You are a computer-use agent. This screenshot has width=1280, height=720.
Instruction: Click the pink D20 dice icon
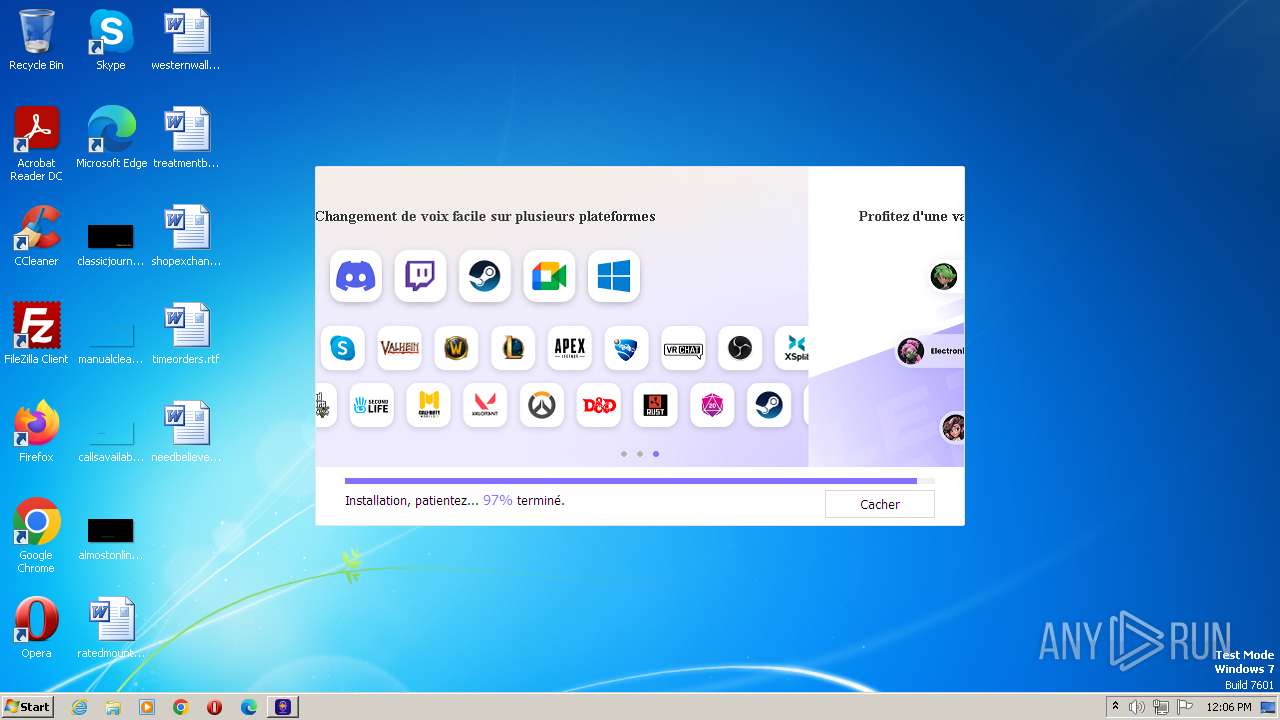point(712,405)
